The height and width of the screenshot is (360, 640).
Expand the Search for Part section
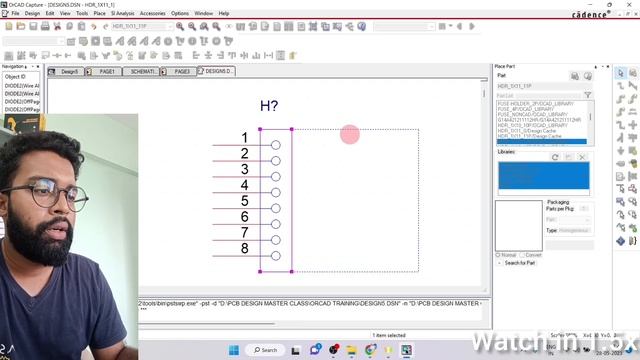(x=500, y=263)
